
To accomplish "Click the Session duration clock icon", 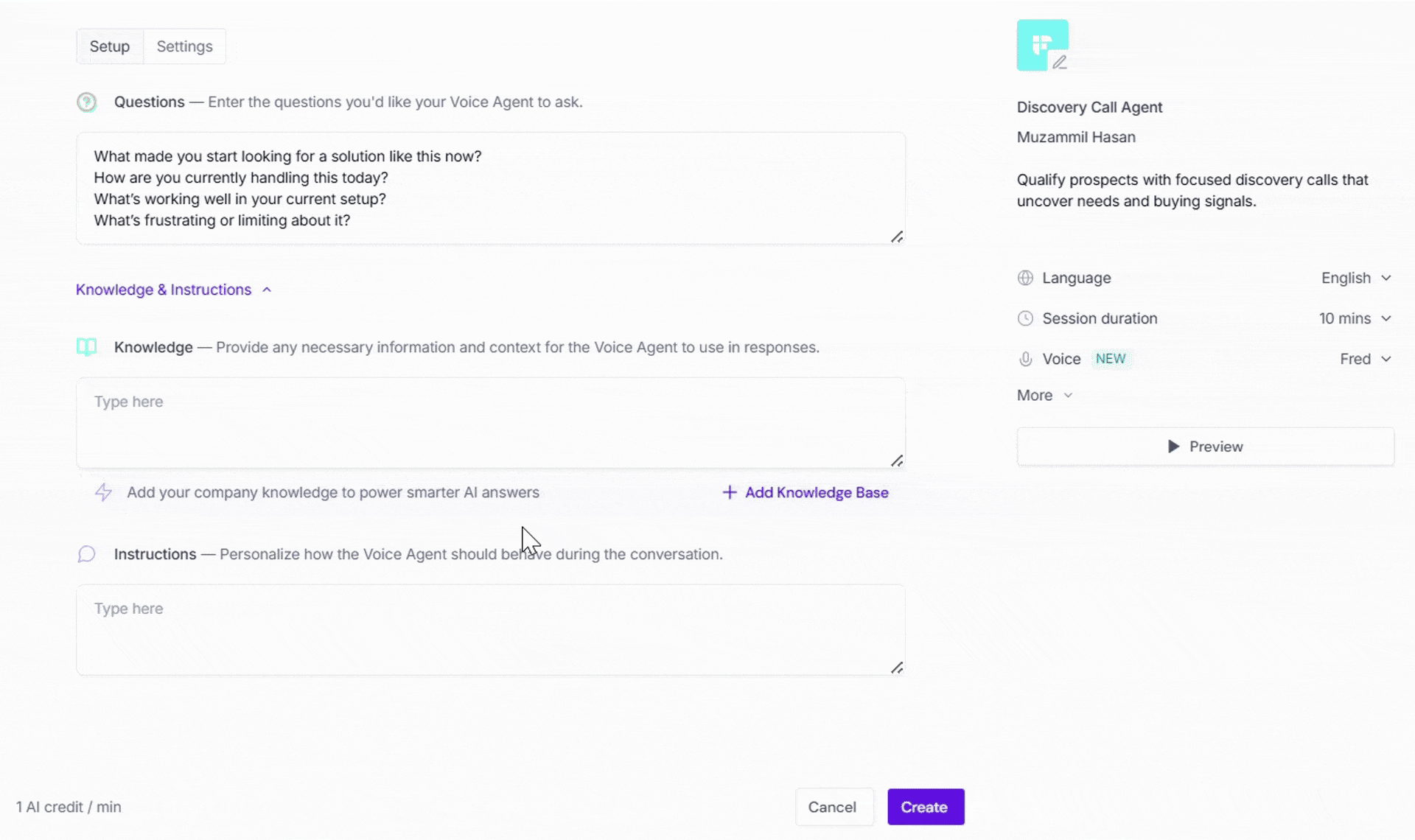I will tap(1025, 318).
